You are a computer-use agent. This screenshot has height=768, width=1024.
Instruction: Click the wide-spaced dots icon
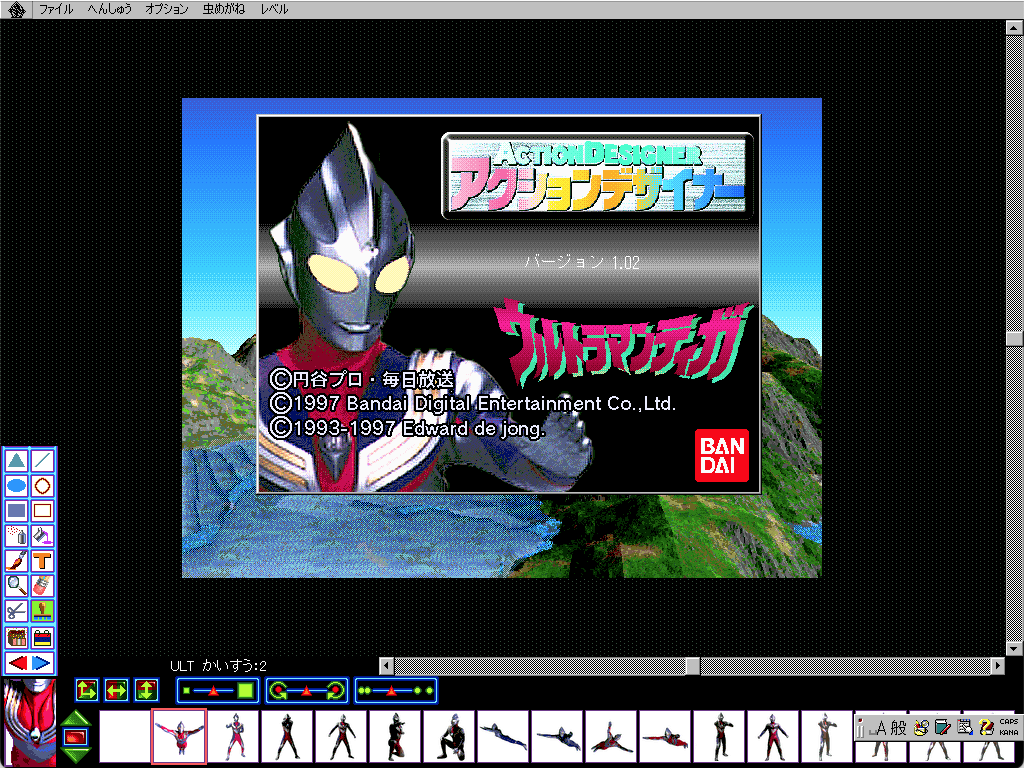(x=423, y=690)
